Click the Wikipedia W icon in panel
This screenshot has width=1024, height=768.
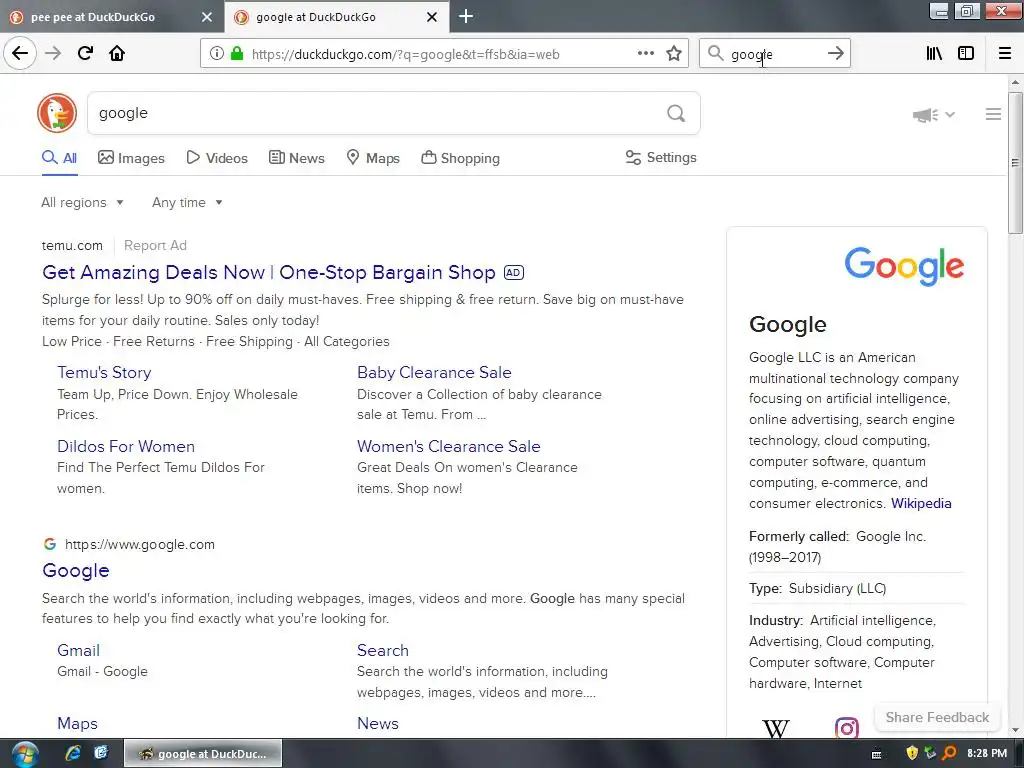776,728
